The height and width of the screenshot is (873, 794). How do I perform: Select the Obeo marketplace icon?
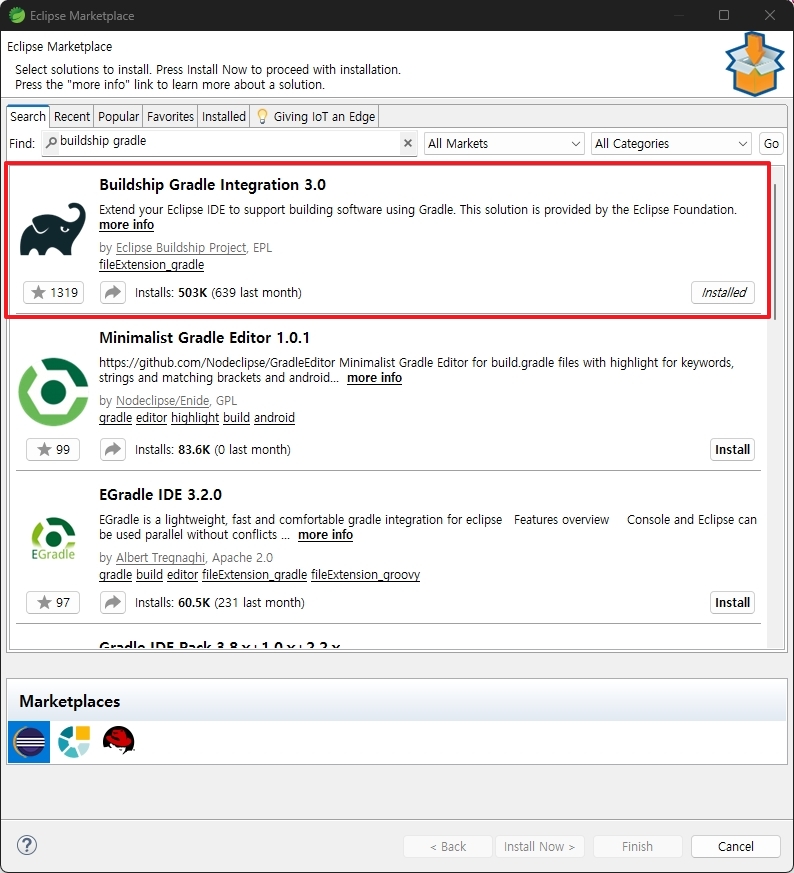[74, 742]
